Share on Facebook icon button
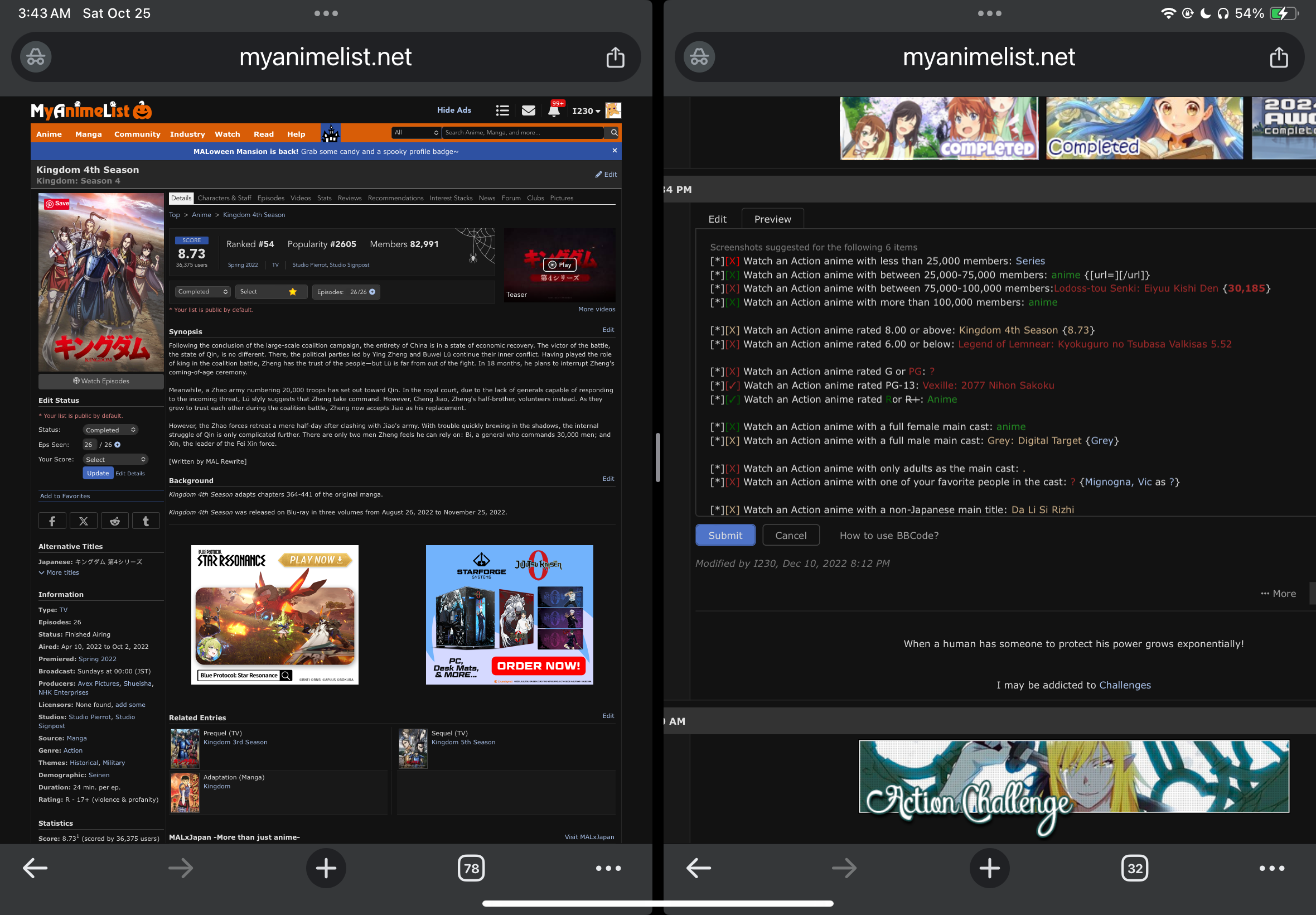Image resolution: width=1316 pixels, height=915 pixels. 52,521
